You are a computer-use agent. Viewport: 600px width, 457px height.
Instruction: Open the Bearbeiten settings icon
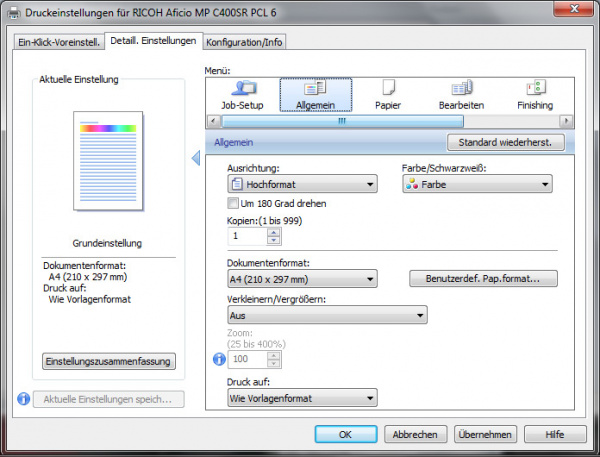pos(461,94)
